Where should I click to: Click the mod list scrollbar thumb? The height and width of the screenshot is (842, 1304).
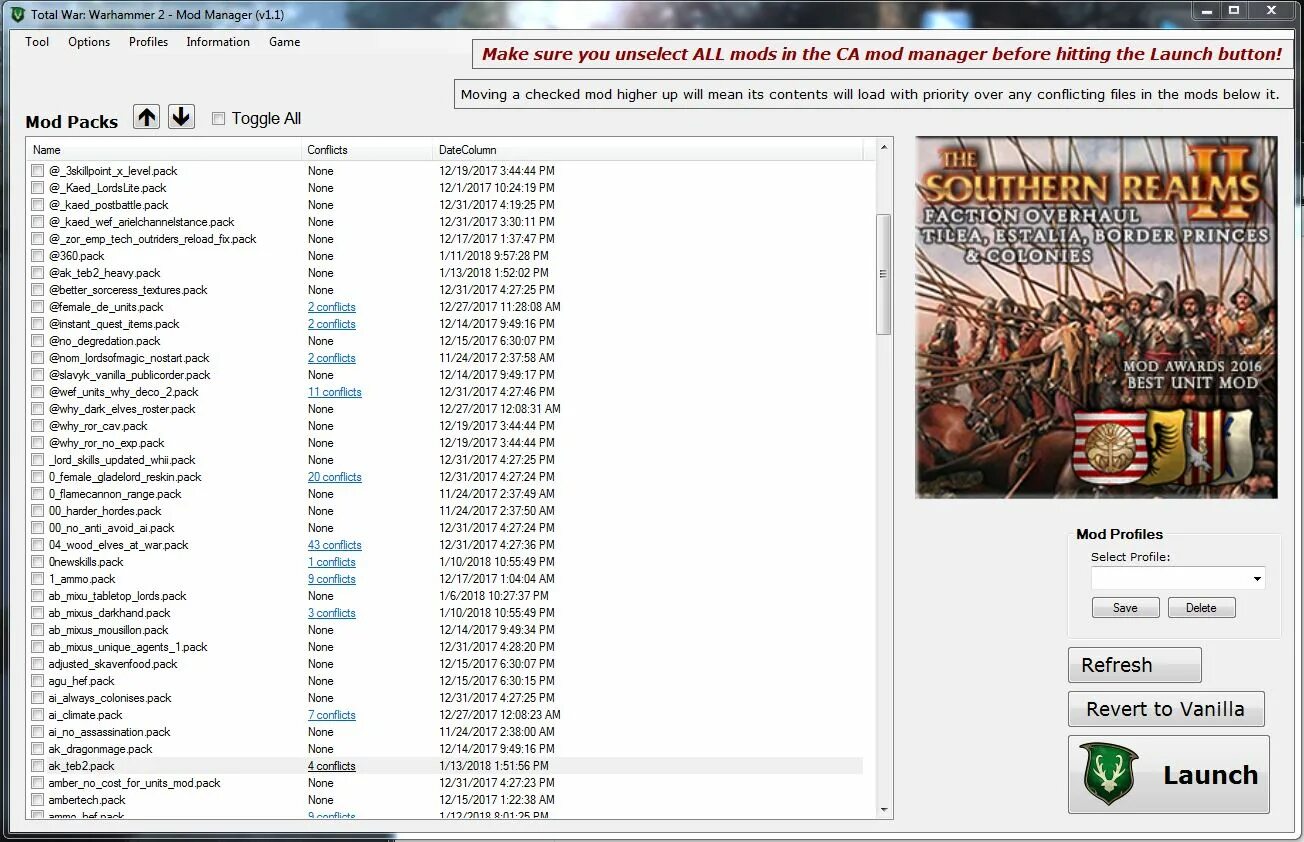(884, 274)
